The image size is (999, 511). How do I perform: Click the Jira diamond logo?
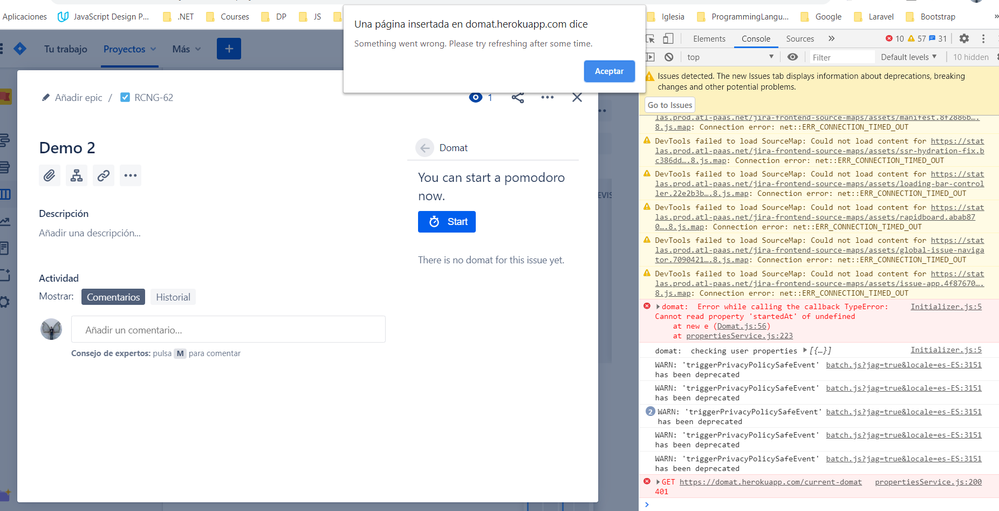pos(20,48)
